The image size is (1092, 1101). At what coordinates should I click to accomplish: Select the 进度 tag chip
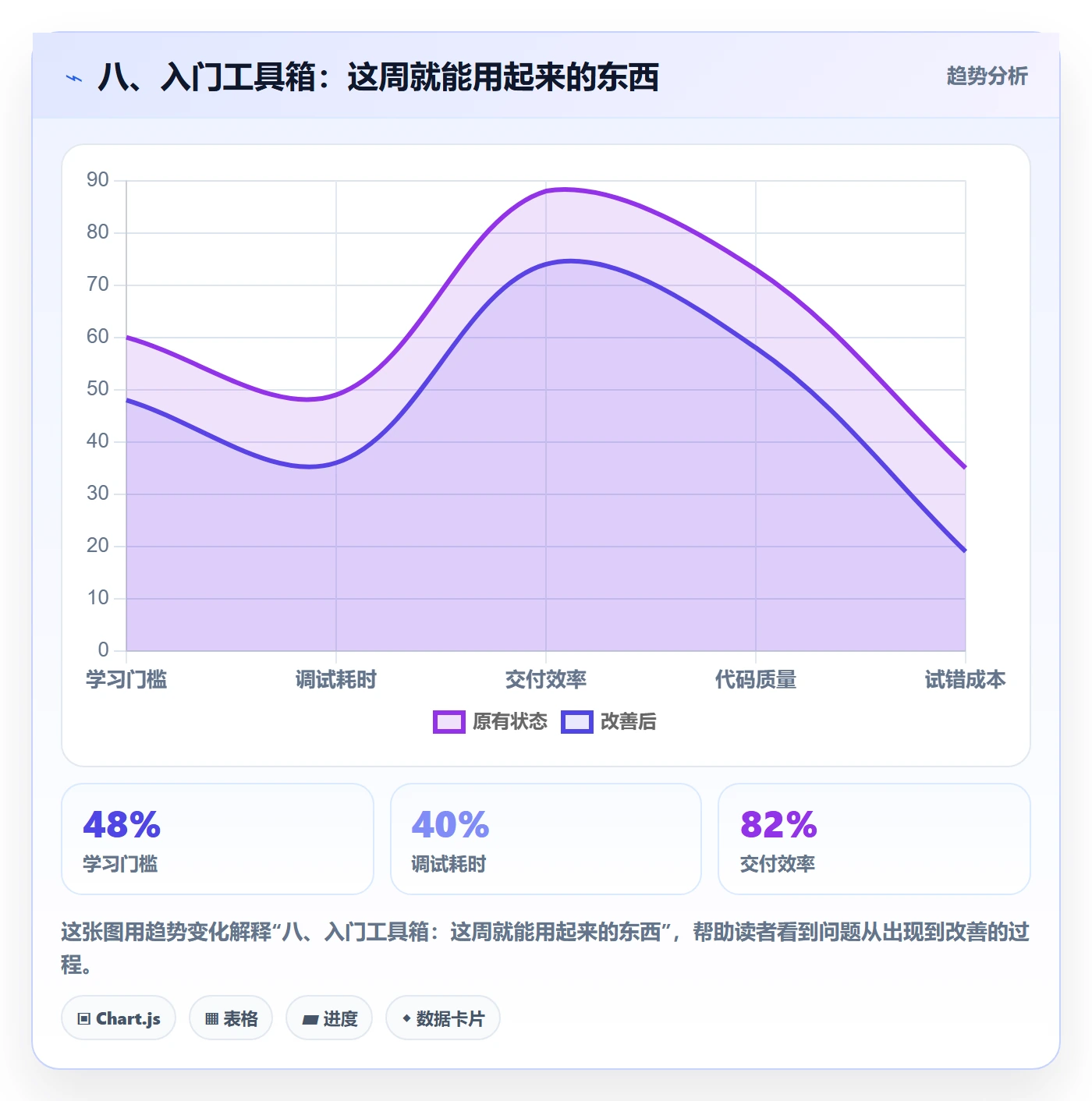(329, 1018)
